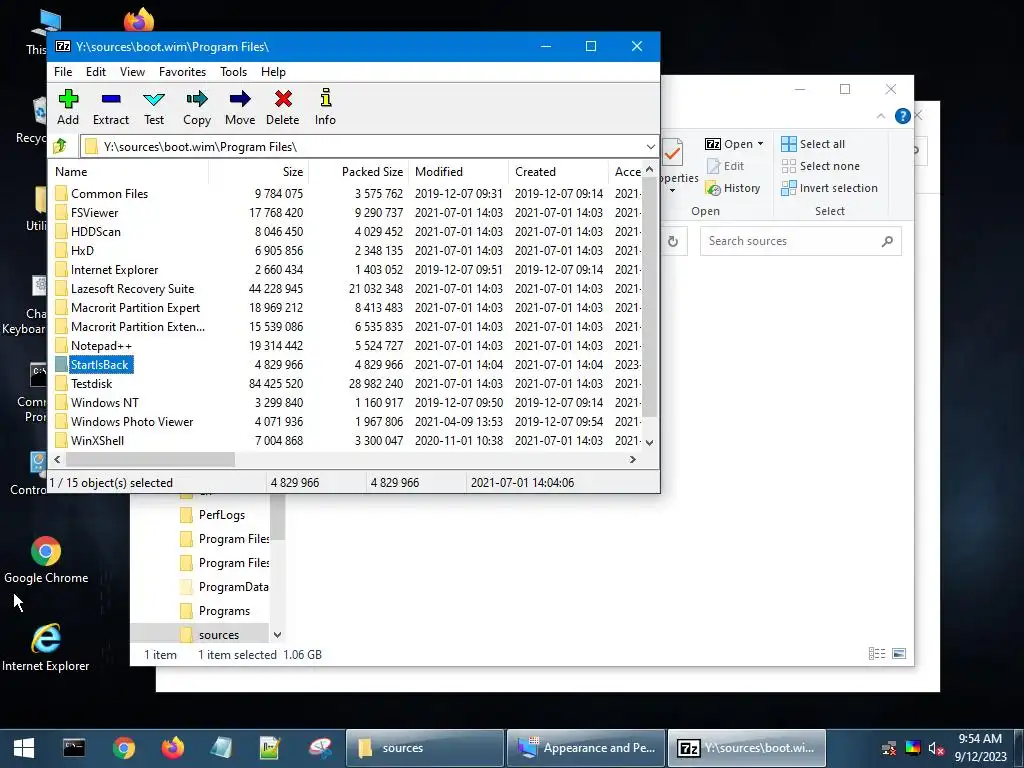
Task: Open the Edit menu
Action: pos(96,72)
